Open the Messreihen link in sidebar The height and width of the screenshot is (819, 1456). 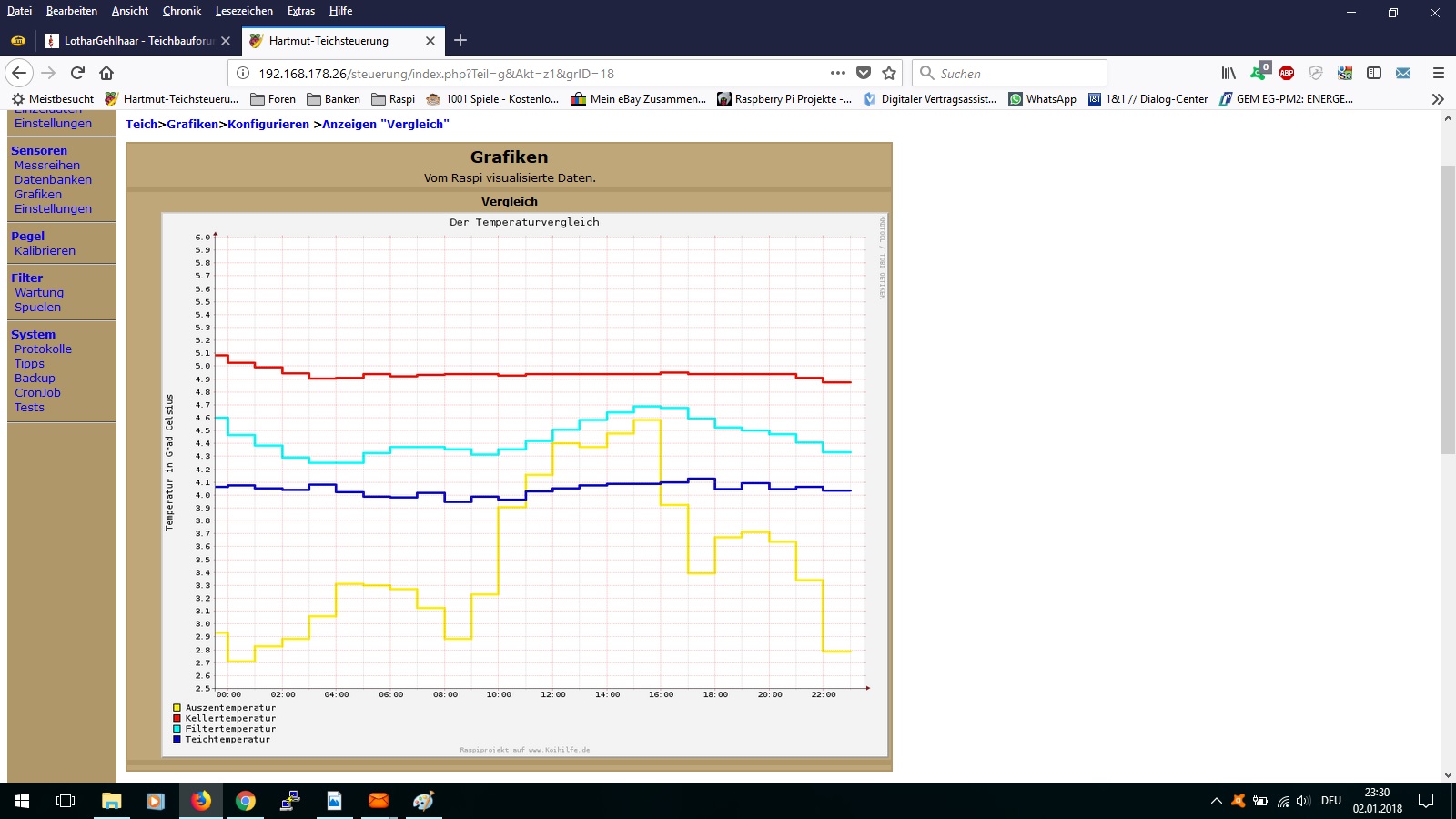click(x=47, y=166)
